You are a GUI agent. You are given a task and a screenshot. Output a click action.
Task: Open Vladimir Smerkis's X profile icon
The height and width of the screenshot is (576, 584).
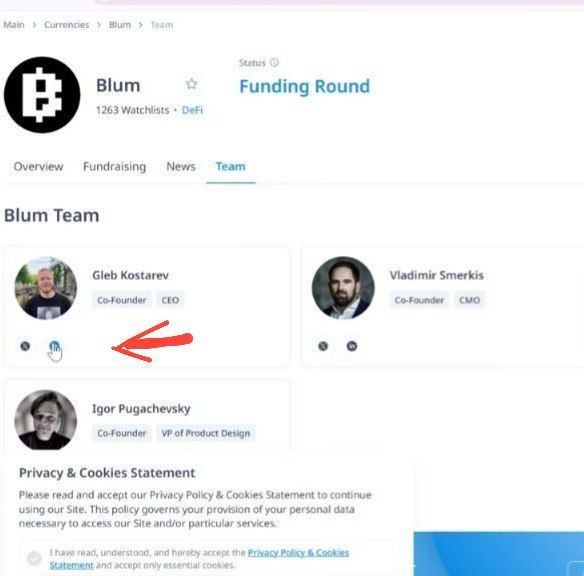coord(323,346)
